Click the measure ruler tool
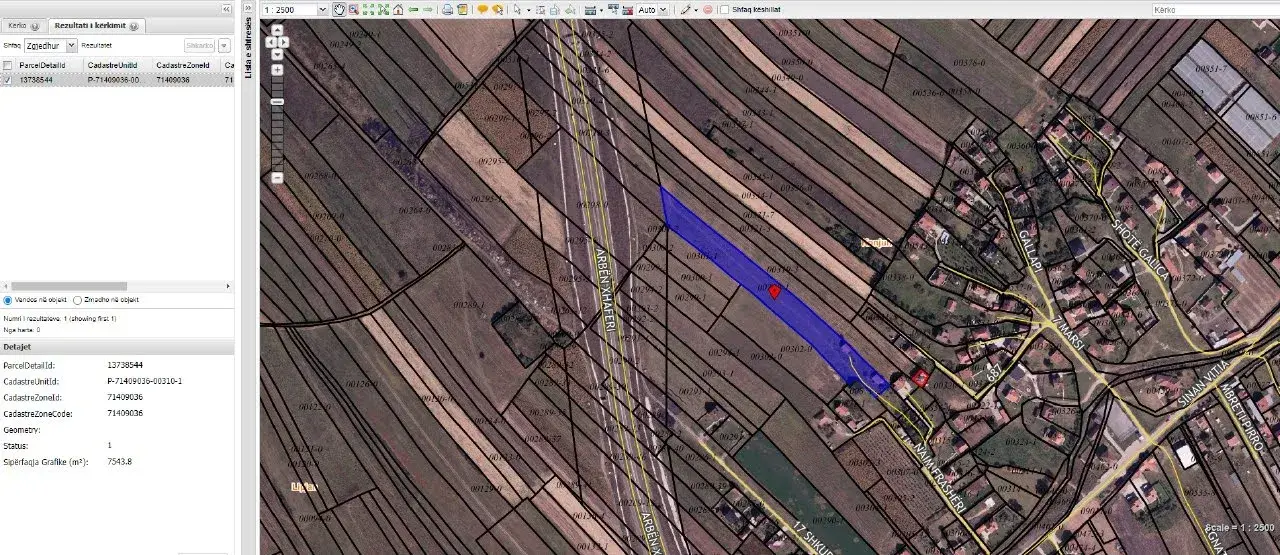This screenshot has width=1280, height=555. coord(591,9)
